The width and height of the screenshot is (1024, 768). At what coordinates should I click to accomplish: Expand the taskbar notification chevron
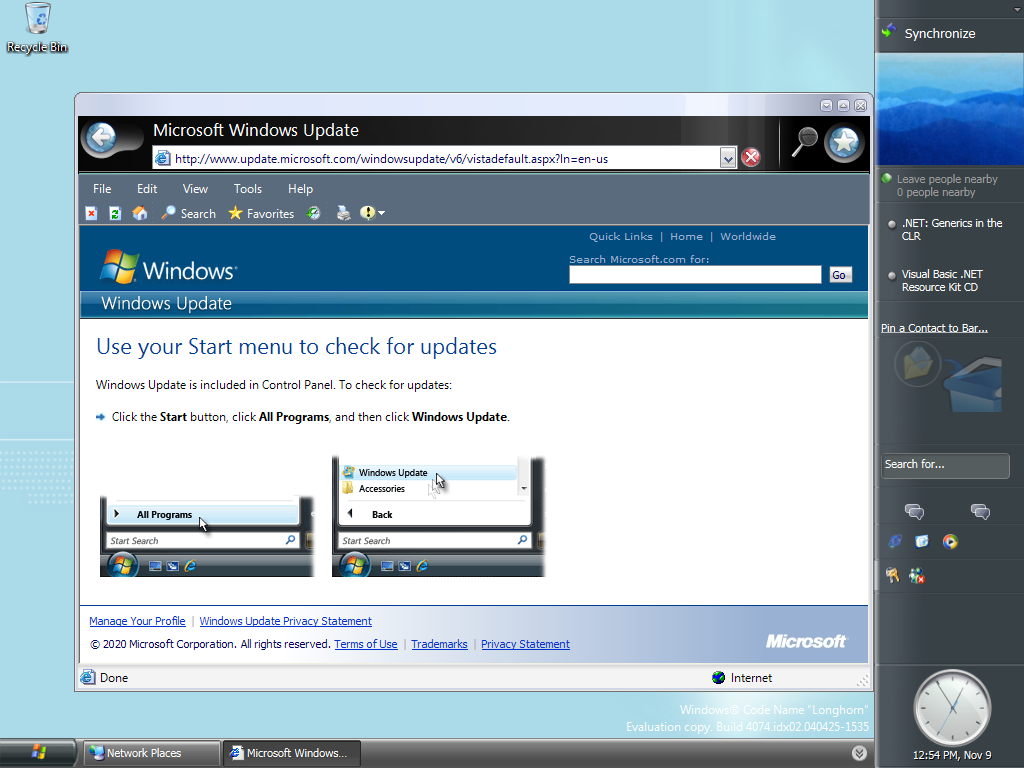(859, 753)
